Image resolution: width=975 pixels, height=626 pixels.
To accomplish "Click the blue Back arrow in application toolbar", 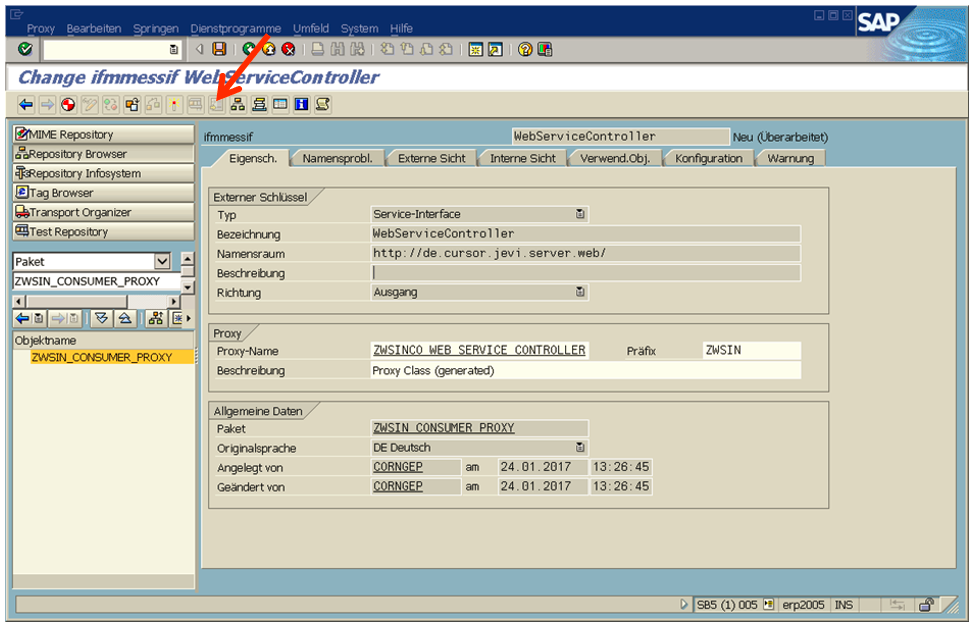I will tap(26, 104).
